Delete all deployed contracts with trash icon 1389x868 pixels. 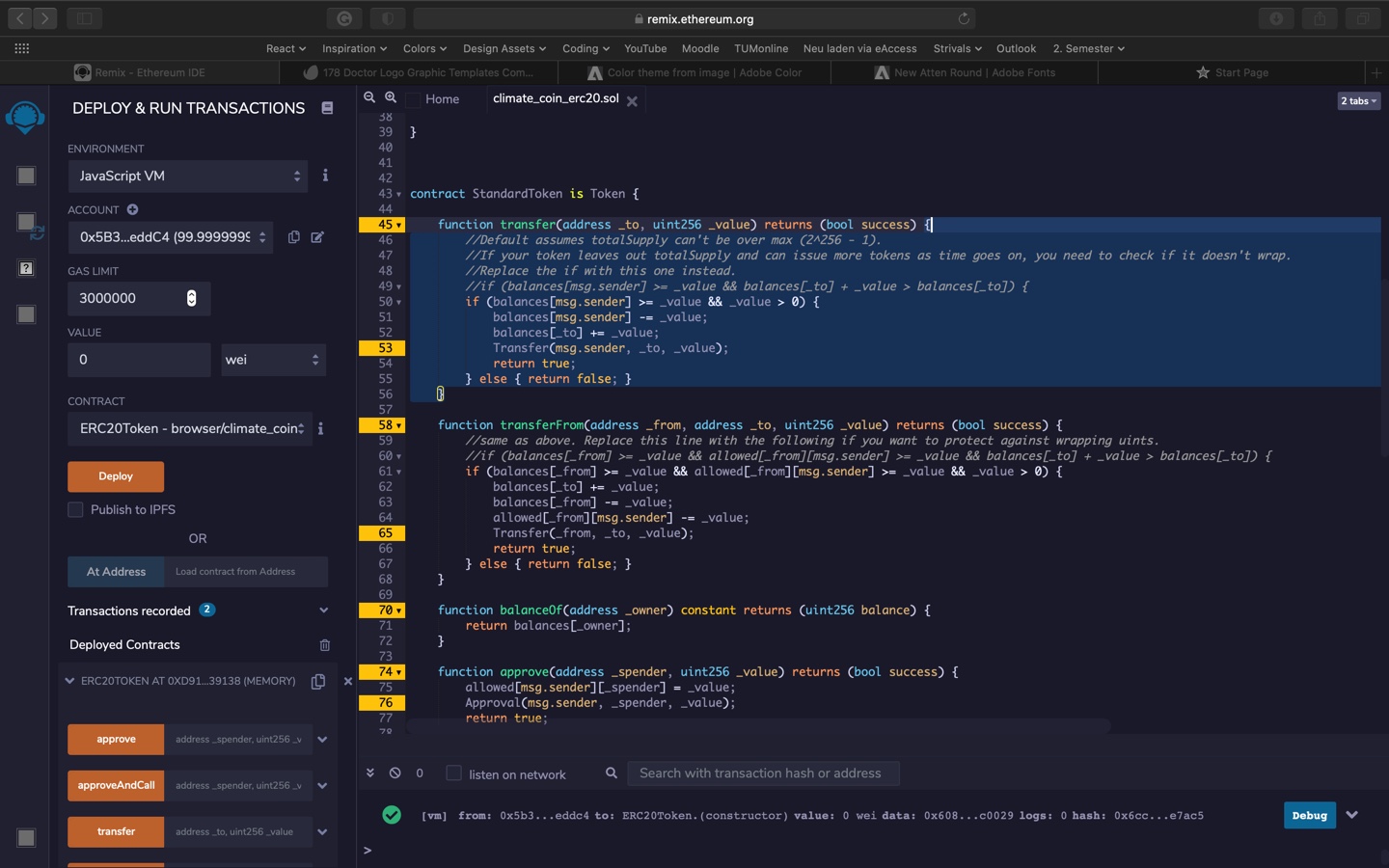click(325, 645)
